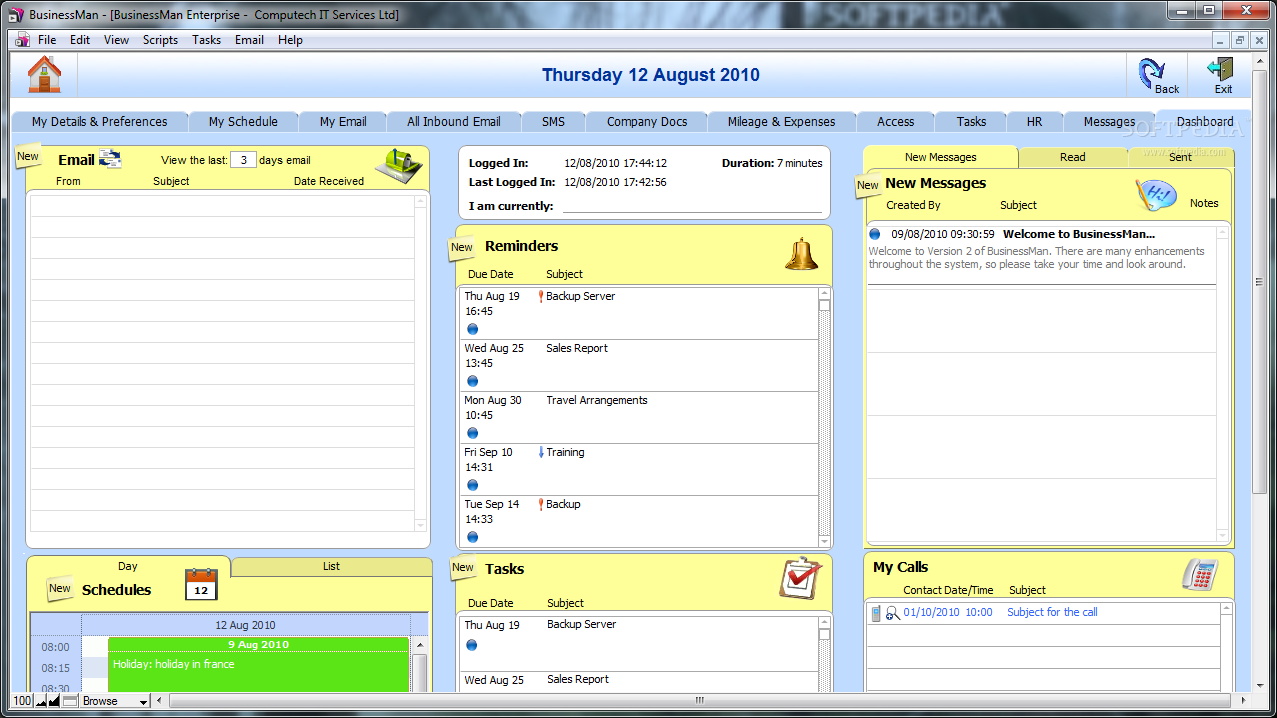Click the blue dot under Training reminder
The image size is (1277, 718).
[472, 485]
